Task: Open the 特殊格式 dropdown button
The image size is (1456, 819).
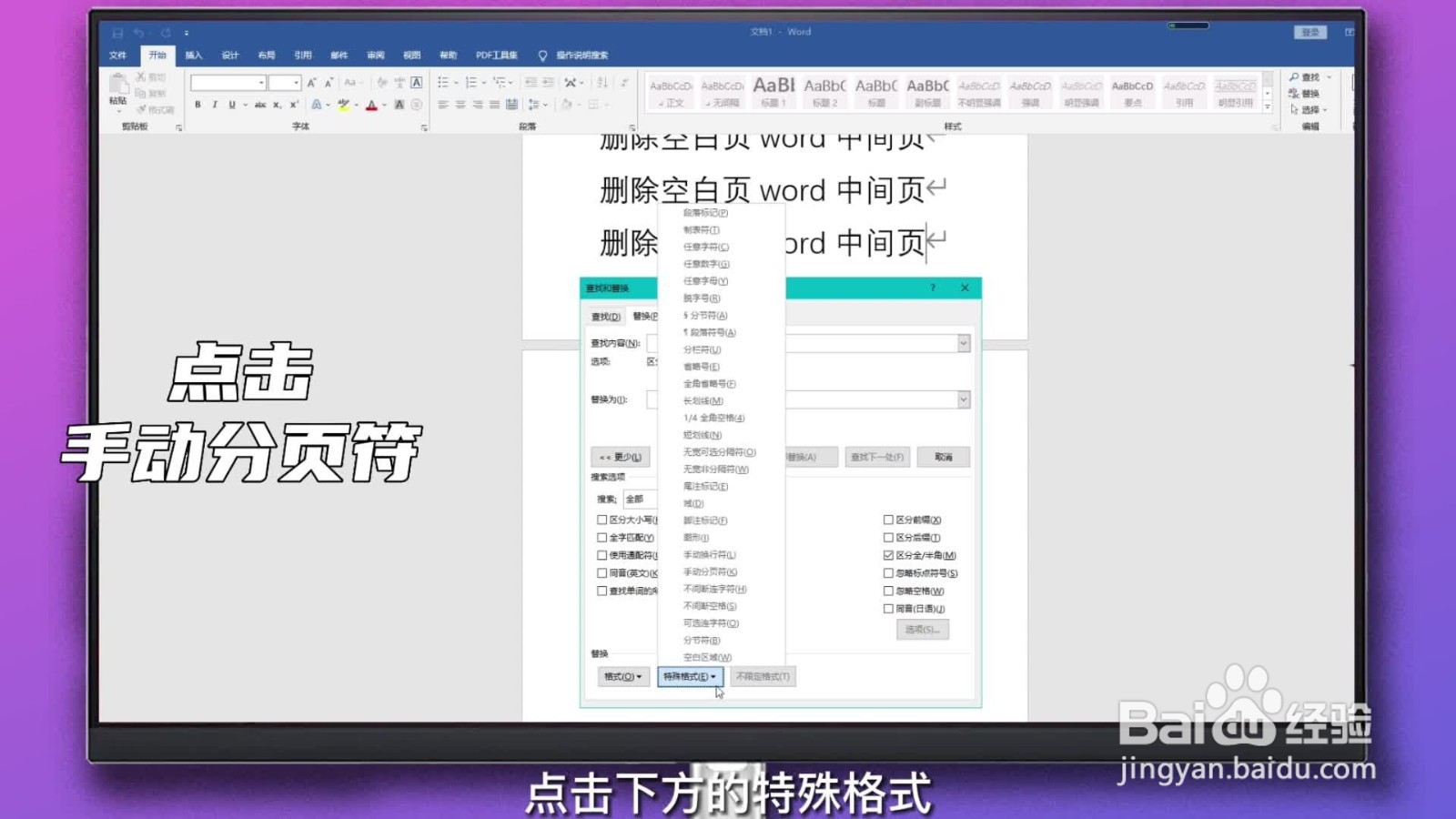Action: coord(690,676)
